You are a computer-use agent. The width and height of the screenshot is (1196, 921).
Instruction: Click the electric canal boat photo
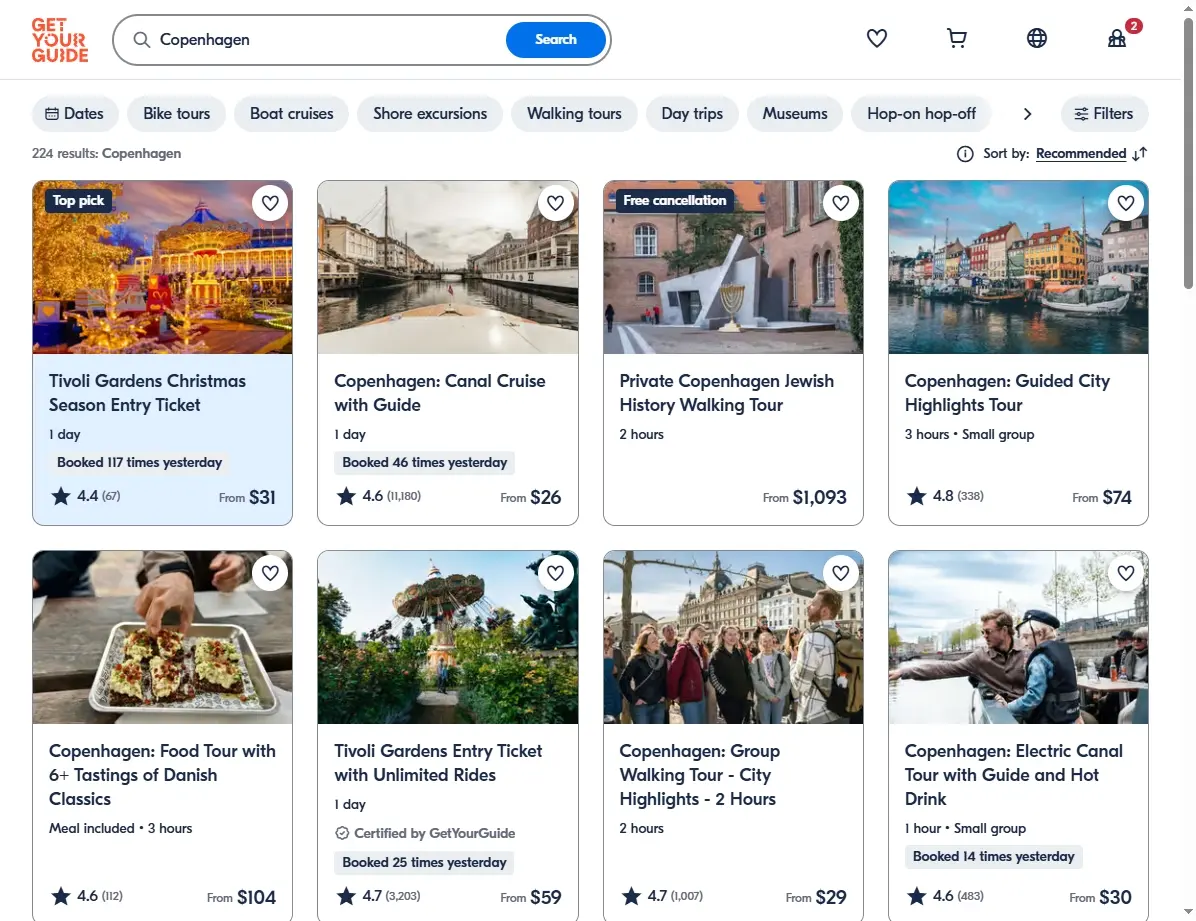[x=1018, y=637]
